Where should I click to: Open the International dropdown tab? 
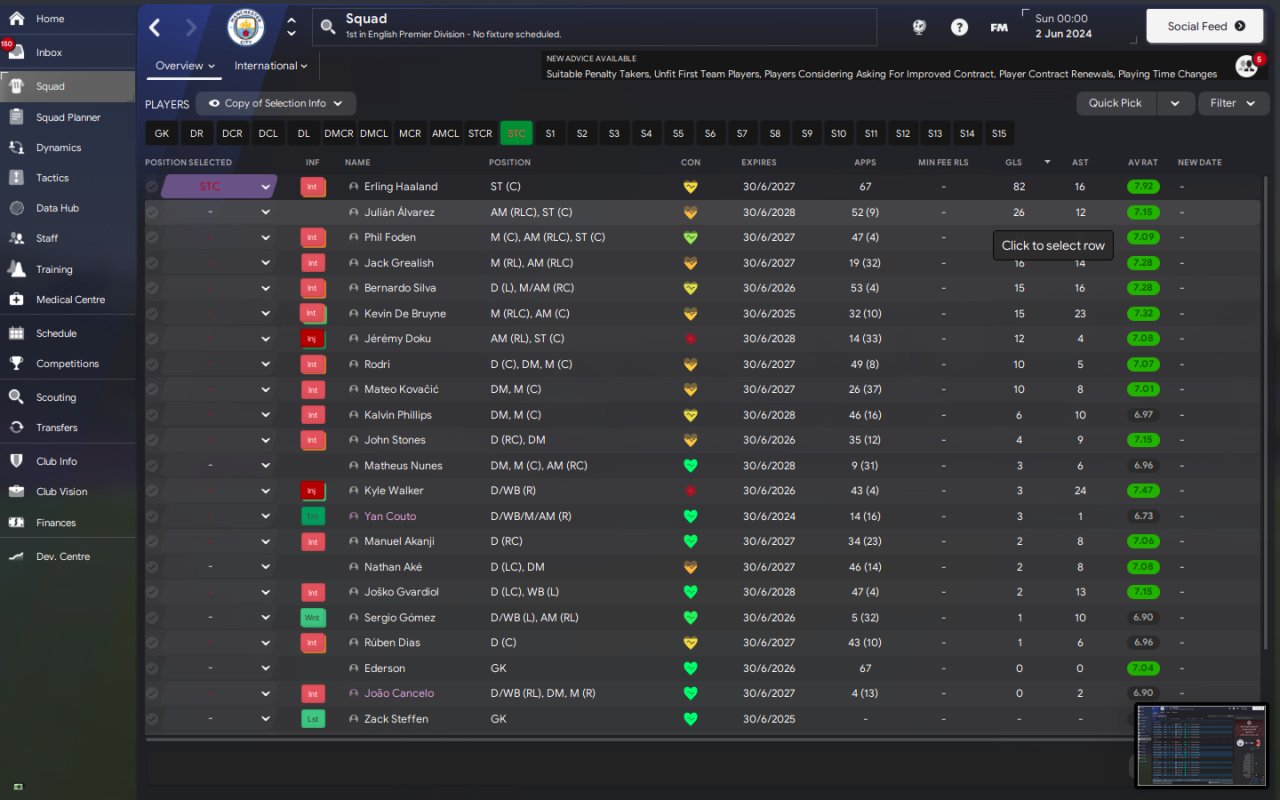point(271,66)
